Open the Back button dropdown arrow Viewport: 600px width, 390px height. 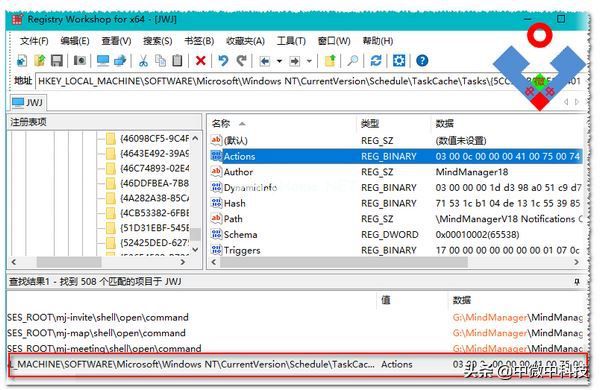[279, 61]
